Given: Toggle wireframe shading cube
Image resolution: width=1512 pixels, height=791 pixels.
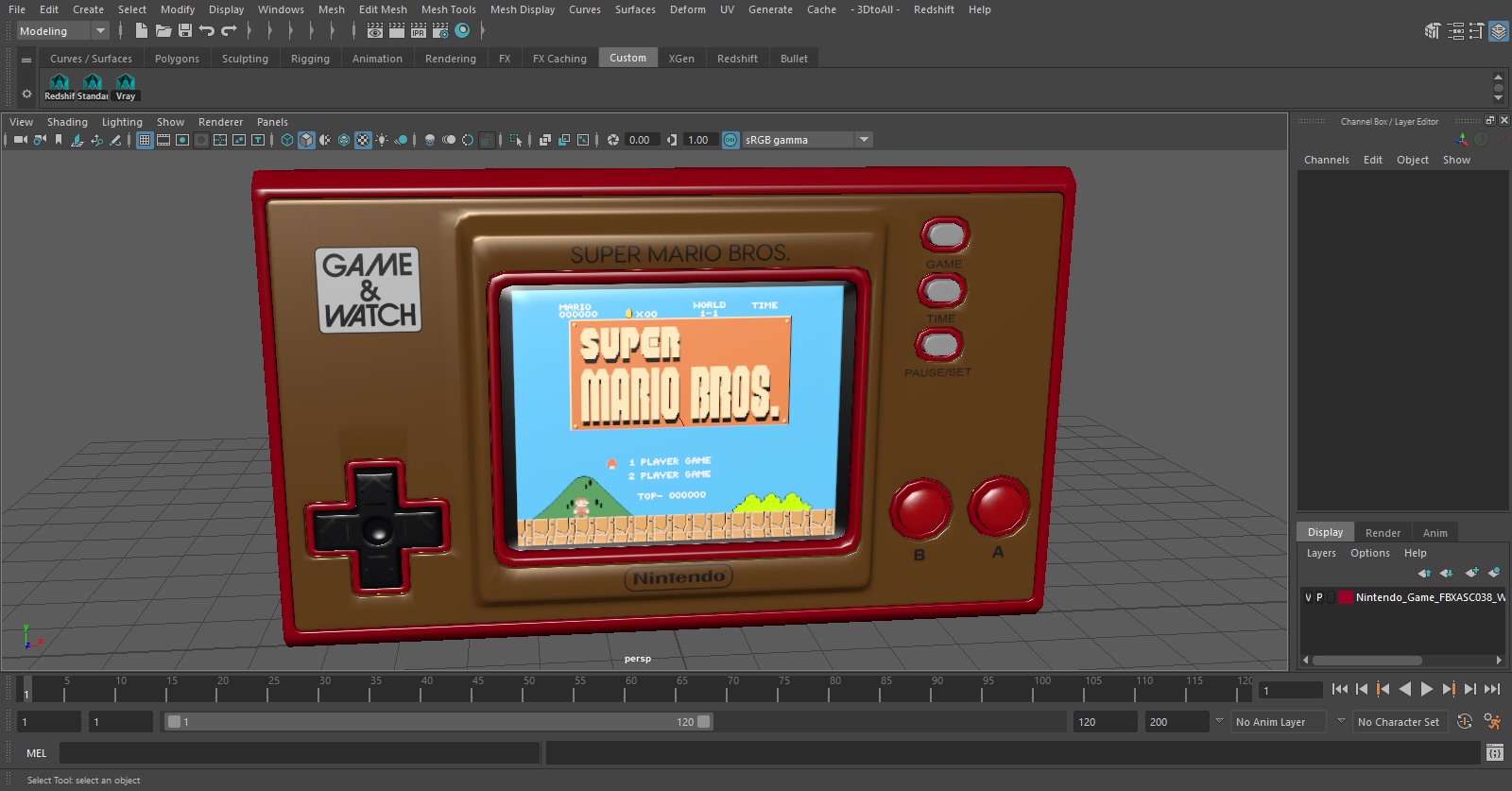Looking at the screenshot, I should coord(287,140).
